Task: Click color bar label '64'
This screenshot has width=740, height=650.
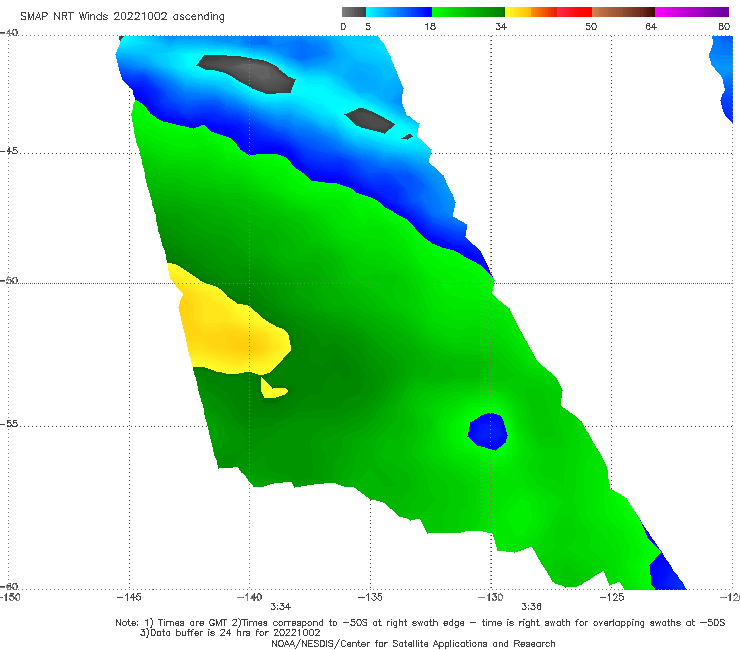Action: tap(651, 26)
